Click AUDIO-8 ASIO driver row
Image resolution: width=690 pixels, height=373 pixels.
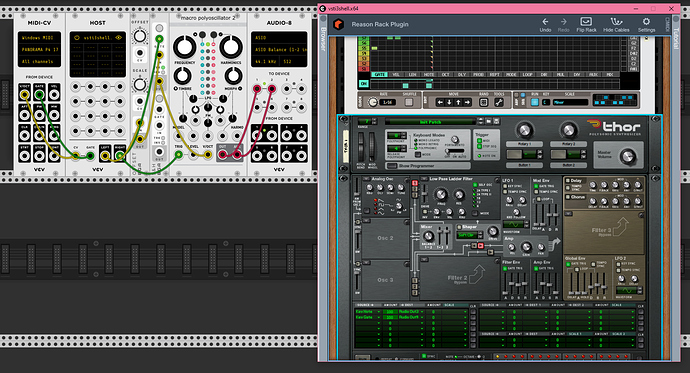click(x=279, y=38)
